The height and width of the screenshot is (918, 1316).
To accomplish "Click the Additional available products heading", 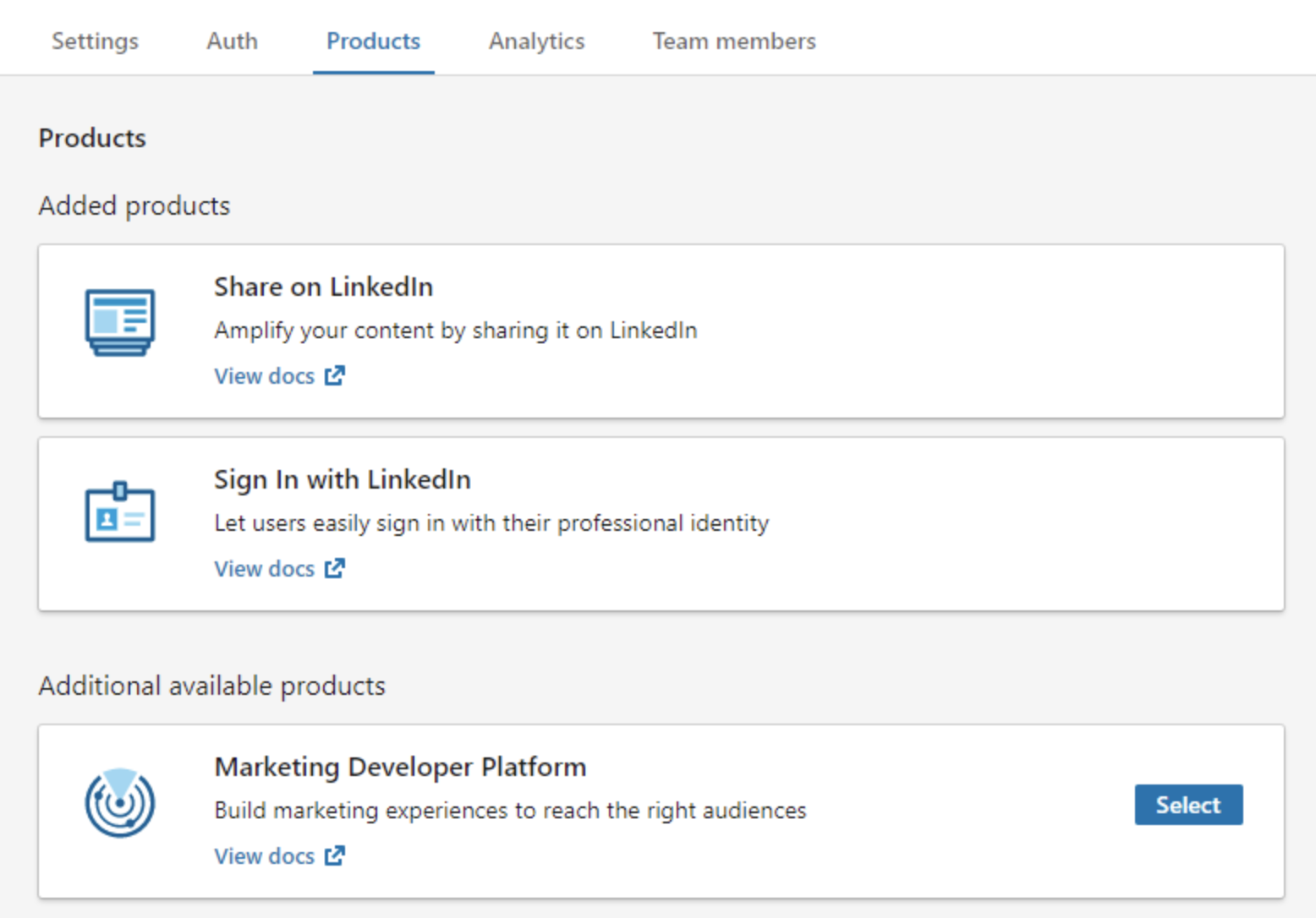I will [x=212, y=686].
